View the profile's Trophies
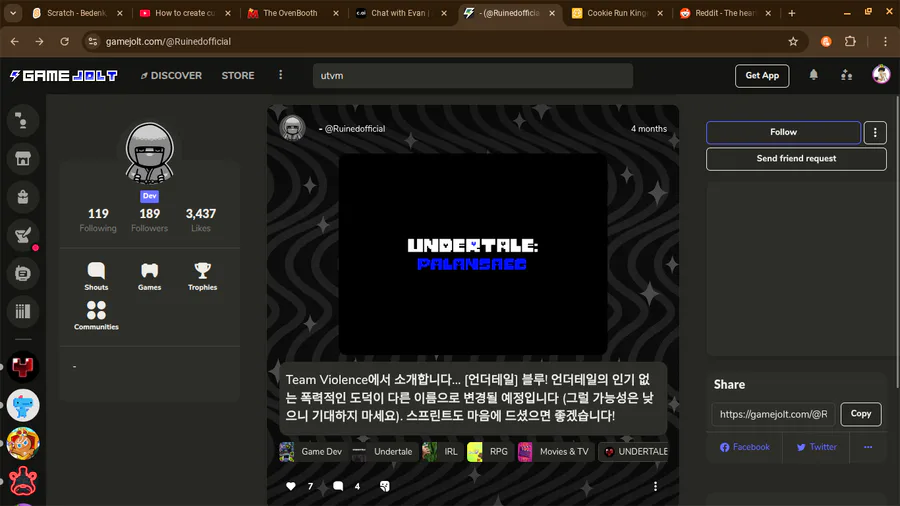The height and width of the screenshot is (506, 900). [203, 276]
